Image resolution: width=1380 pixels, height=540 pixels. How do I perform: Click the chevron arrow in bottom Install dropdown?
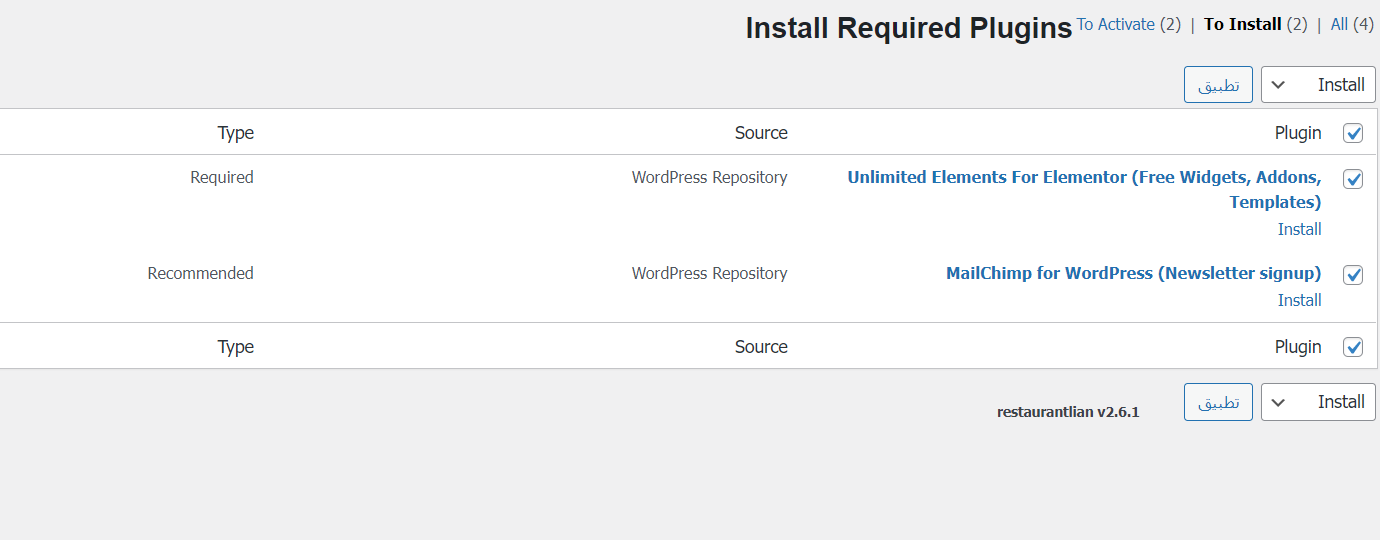point(1278,402)
